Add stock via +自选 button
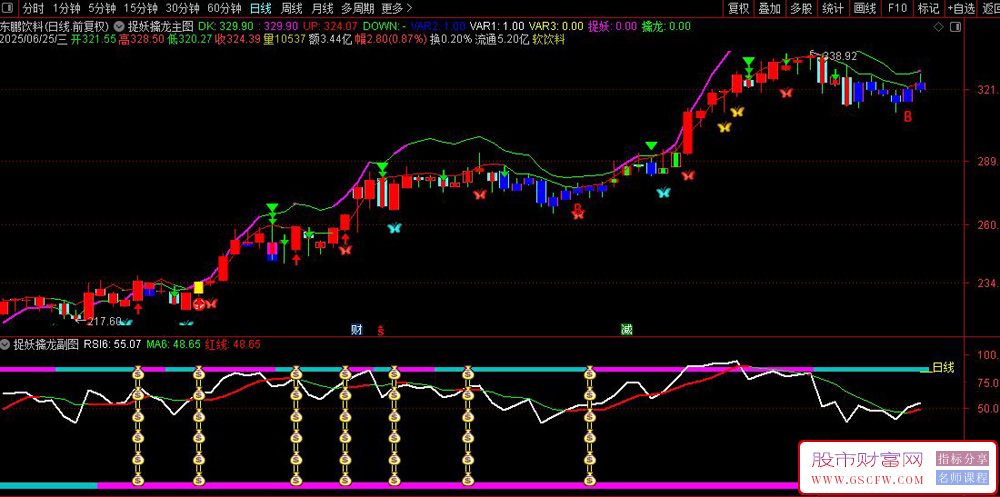 click(961, 8)
